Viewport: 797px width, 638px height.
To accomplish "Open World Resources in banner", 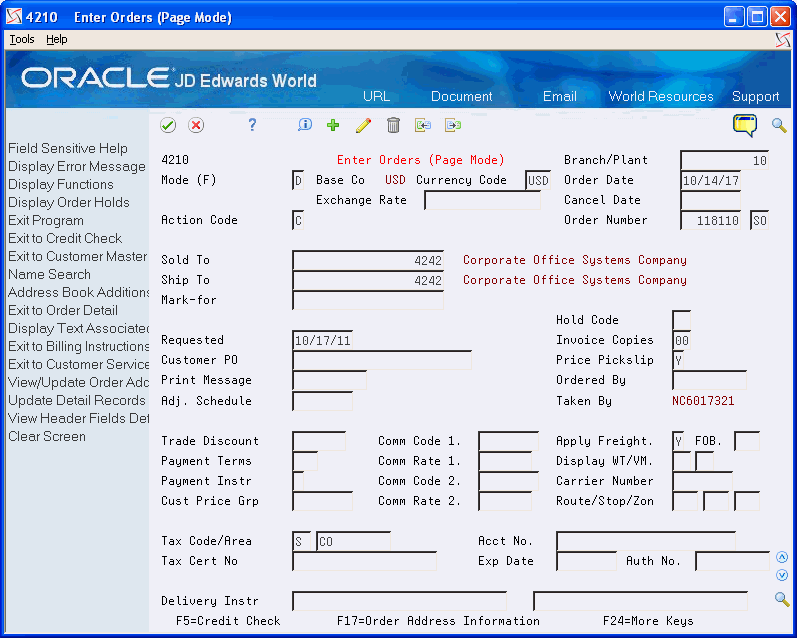I will pyautogui.click(x=661, y=97).
